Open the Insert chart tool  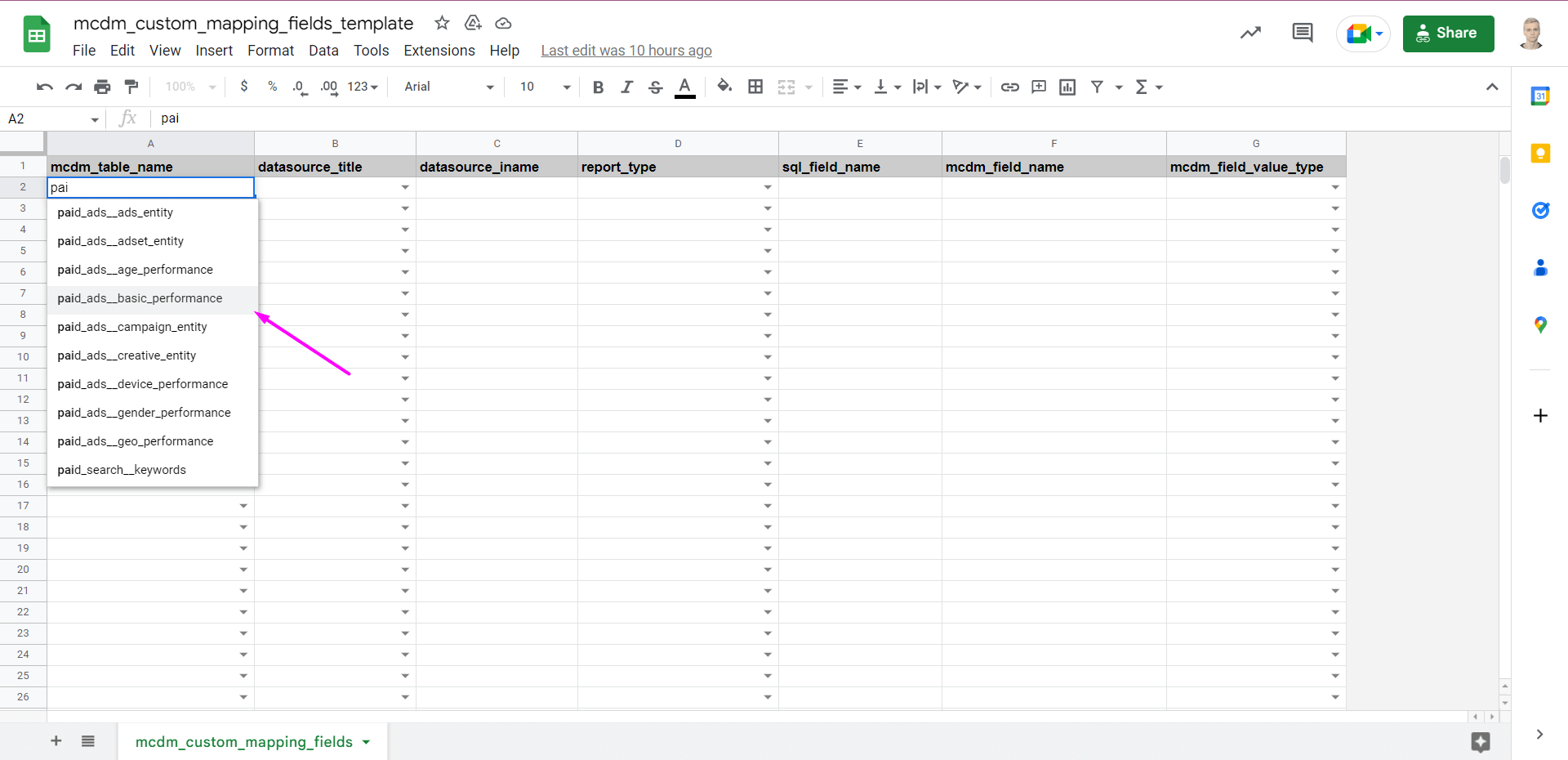(1067, 87)
